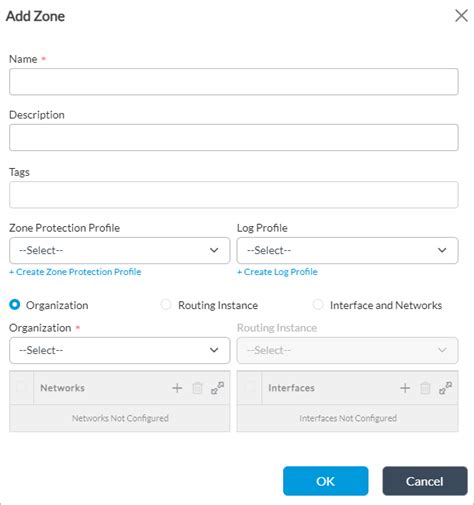Select Interface and Networks radio option
474x505 pixels.
318,305
